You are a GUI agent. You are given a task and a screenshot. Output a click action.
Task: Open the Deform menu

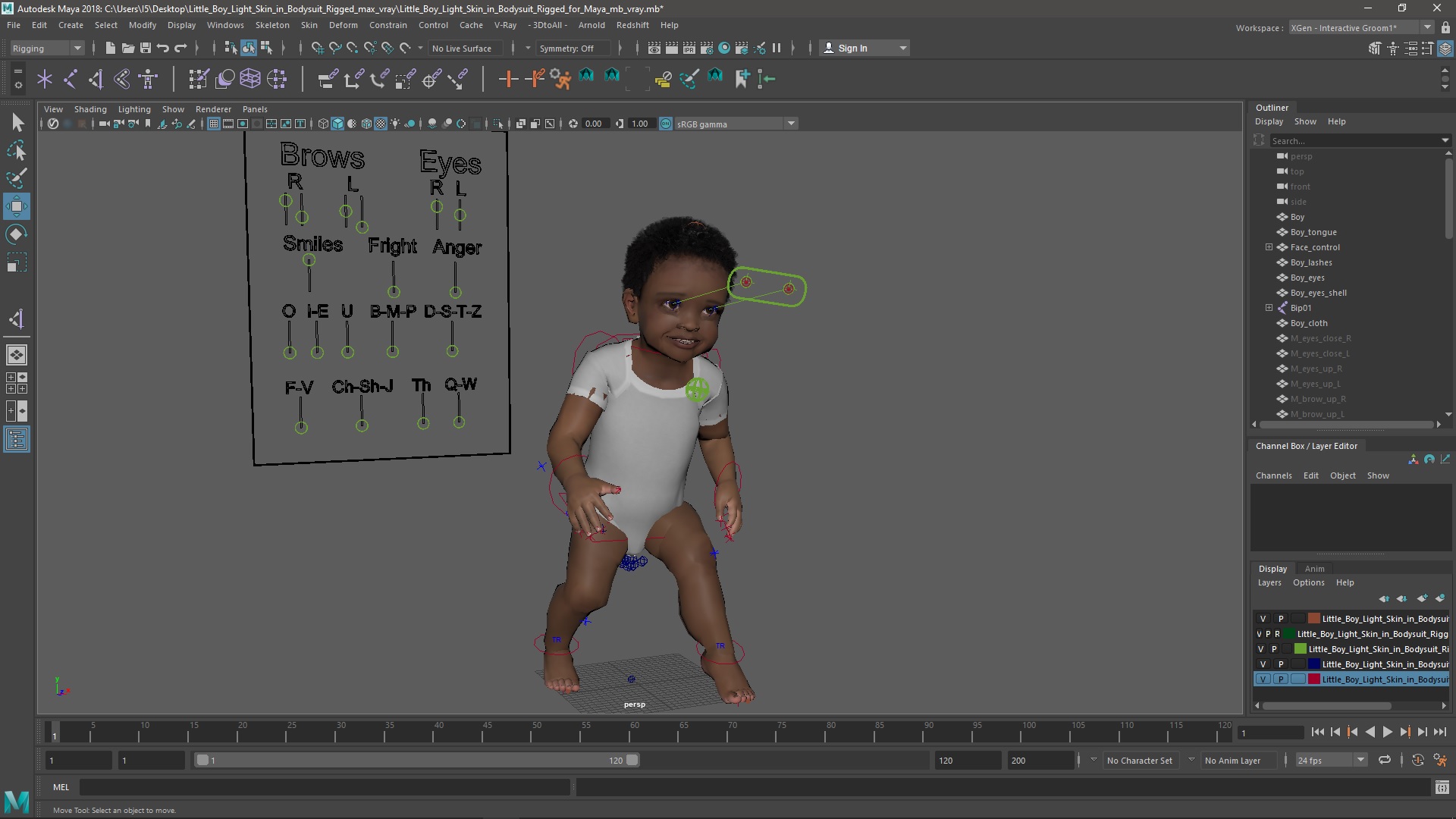tap(343, 25)
